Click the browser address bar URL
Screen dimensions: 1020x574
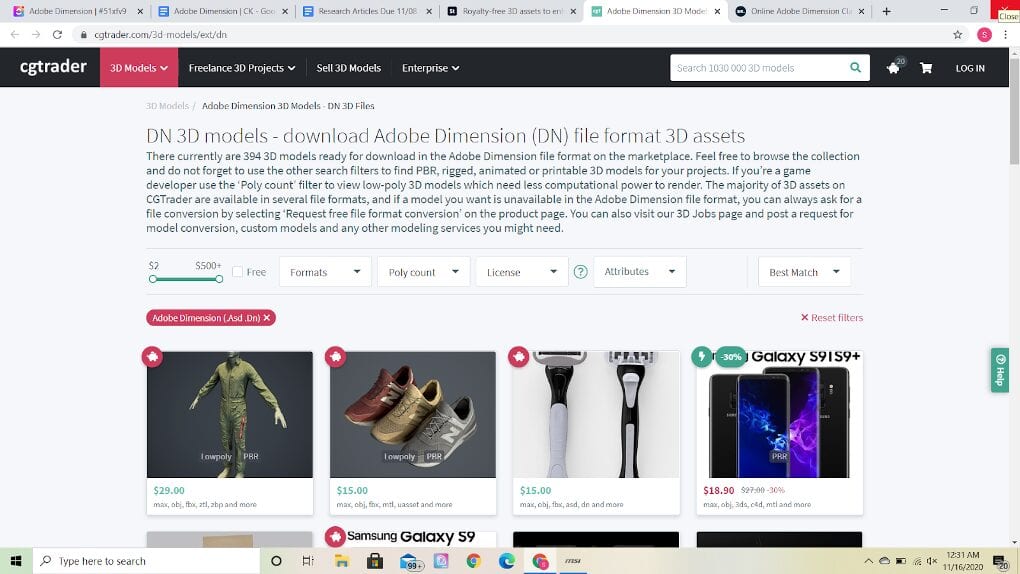pyautogui.click(x=161, y=34)
